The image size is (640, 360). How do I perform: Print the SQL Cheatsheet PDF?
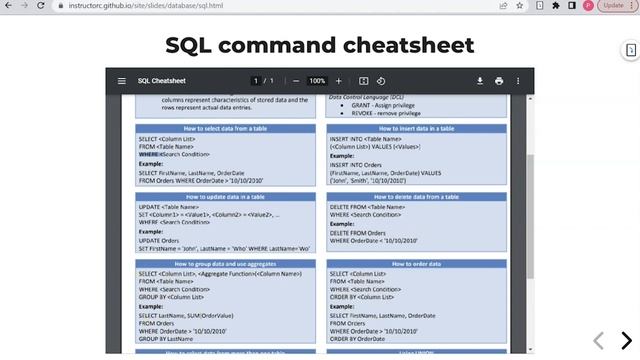(x=499, y=81)
